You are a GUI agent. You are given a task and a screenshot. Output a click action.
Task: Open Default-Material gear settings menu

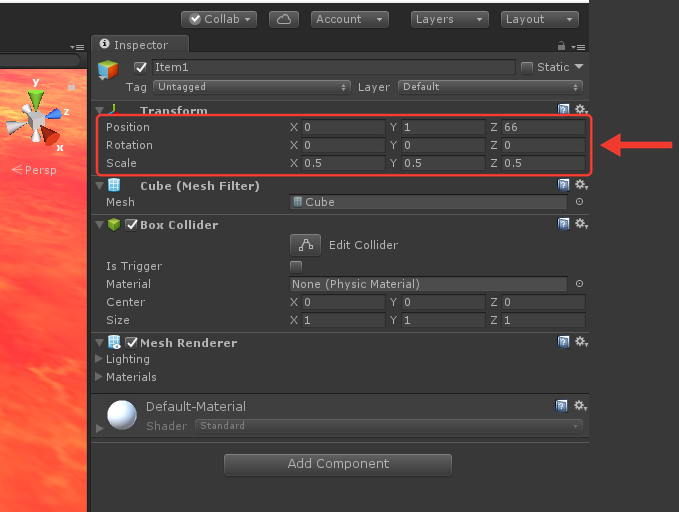coord(580,406)
